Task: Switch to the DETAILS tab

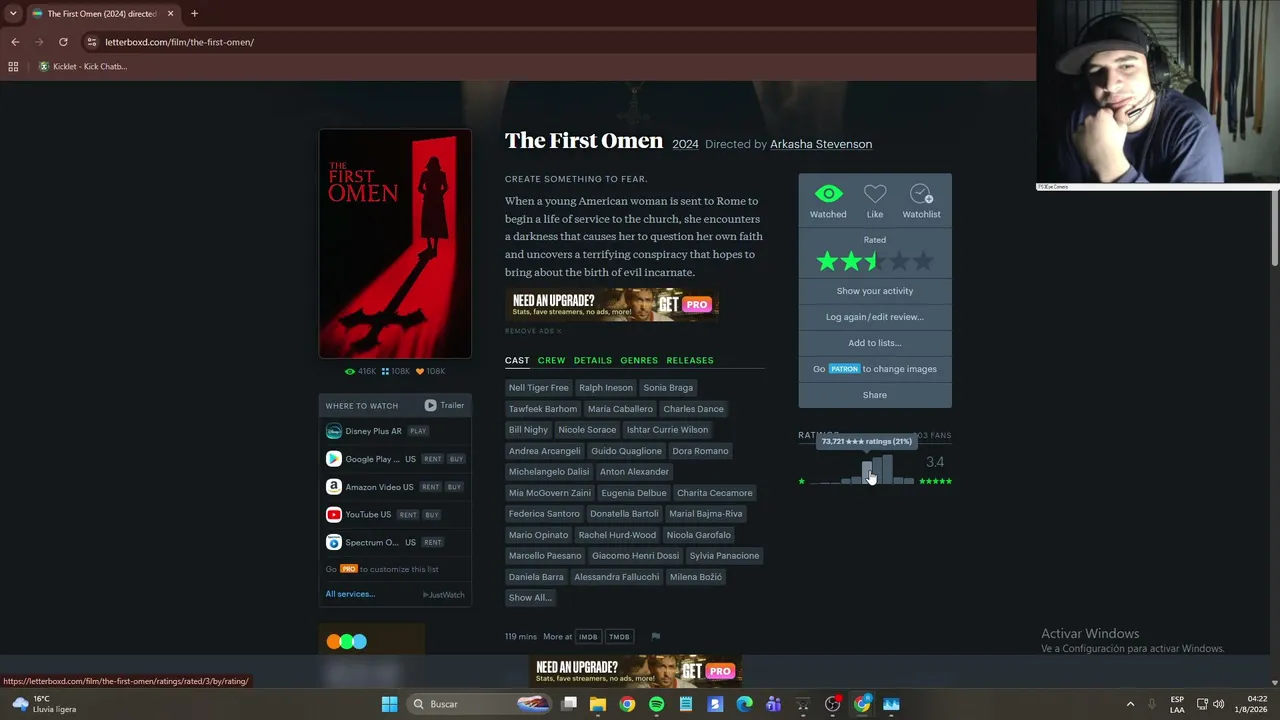Action: coord(592,360)
